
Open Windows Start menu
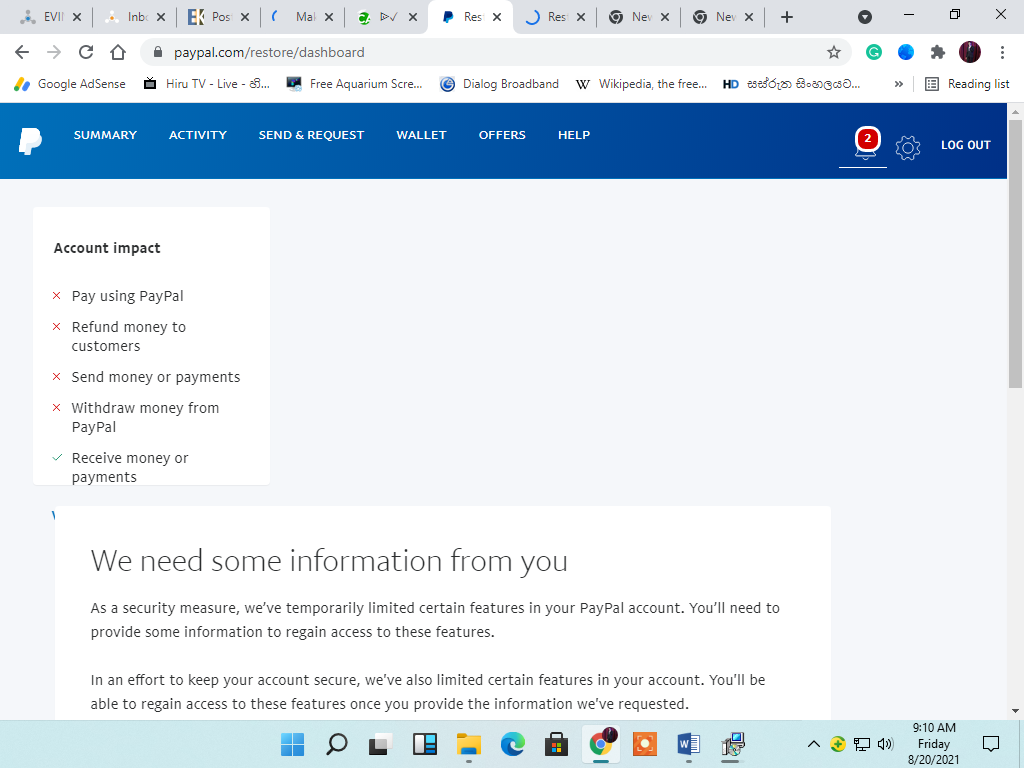tap(292, 744)
